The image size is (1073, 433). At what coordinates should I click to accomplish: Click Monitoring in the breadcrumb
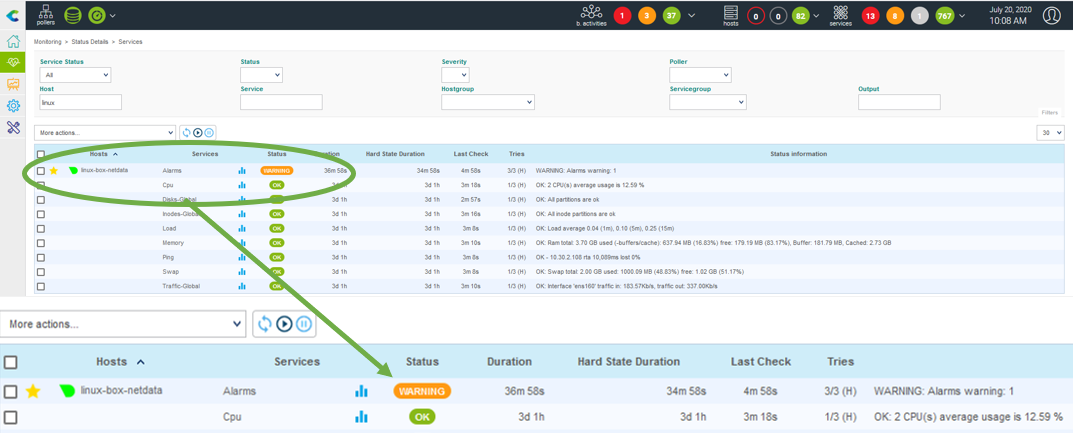pyautogui.click(x=47, y=42)
